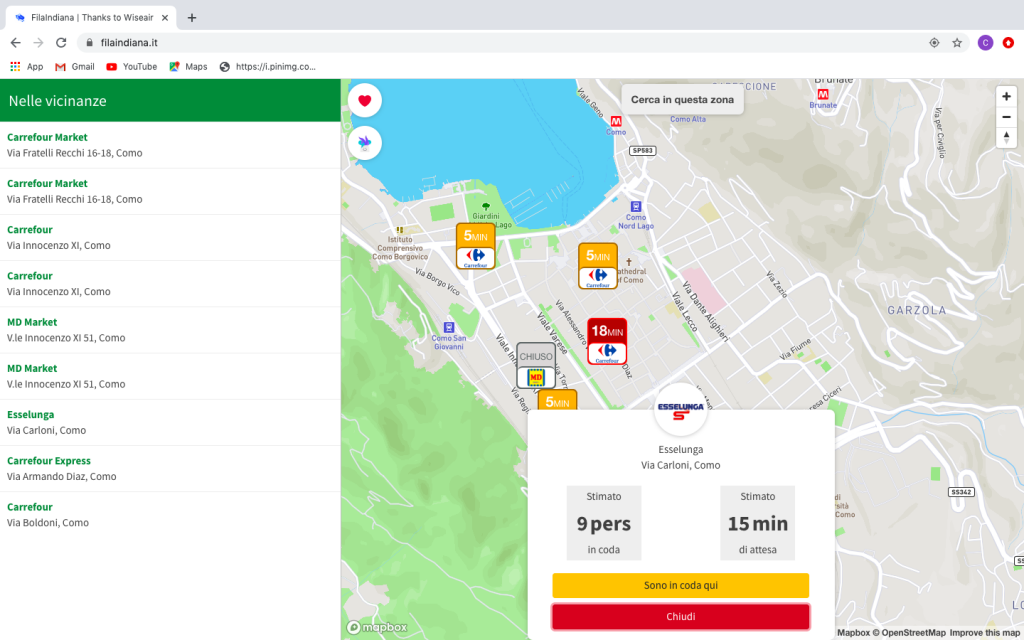Zoom in the map with plus button
This screenshot has height=640, width=1024.
1006,97
